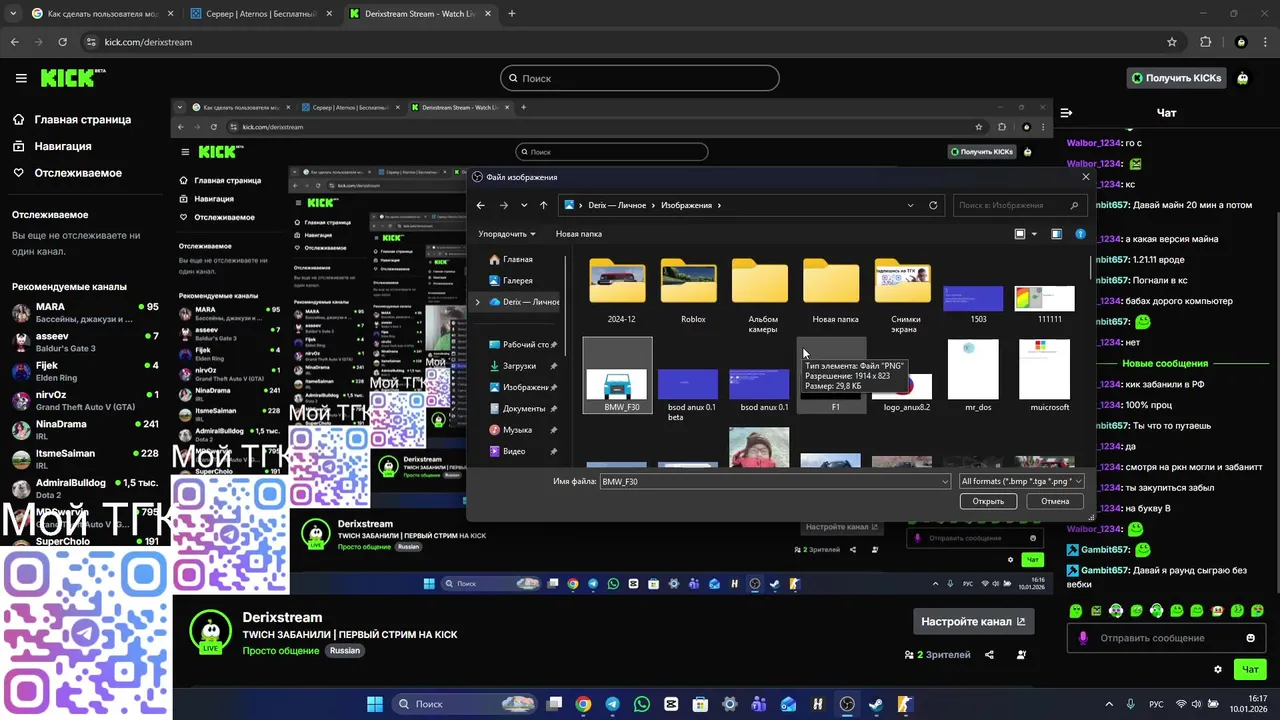Open the profile avatar menu
This screenshot has height=720, width=1280.
pyautogui.click(x=1243, y=78)
